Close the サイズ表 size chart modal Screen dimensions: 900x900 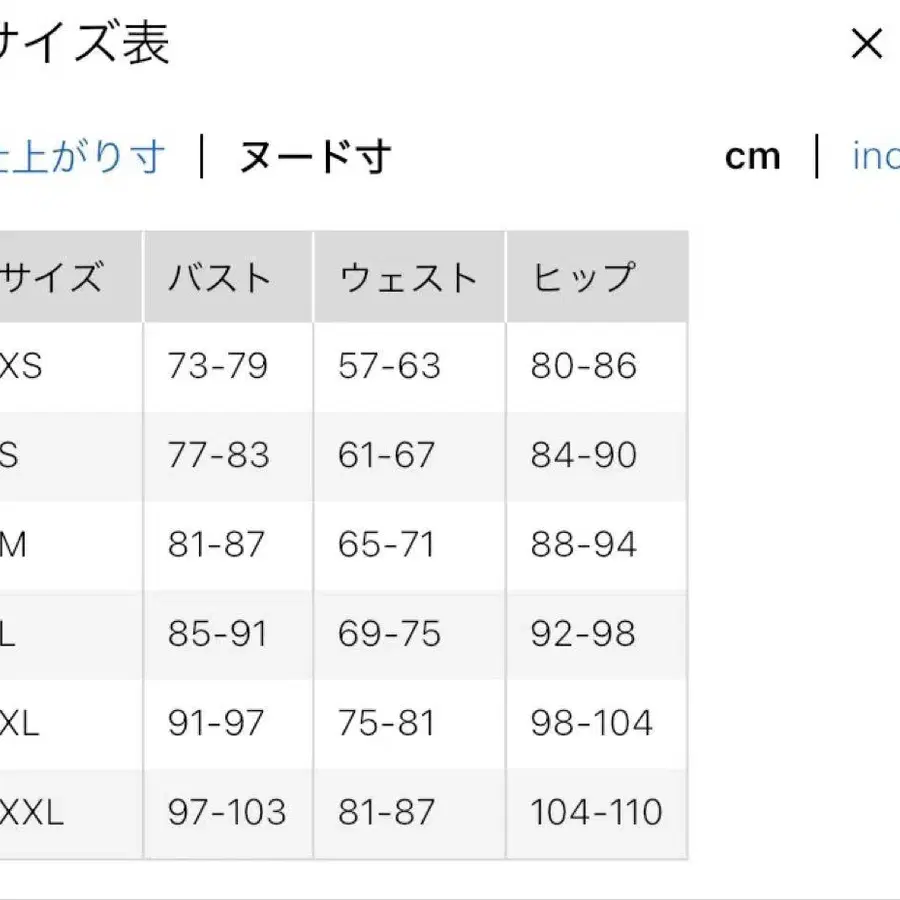tap(866, 44)
